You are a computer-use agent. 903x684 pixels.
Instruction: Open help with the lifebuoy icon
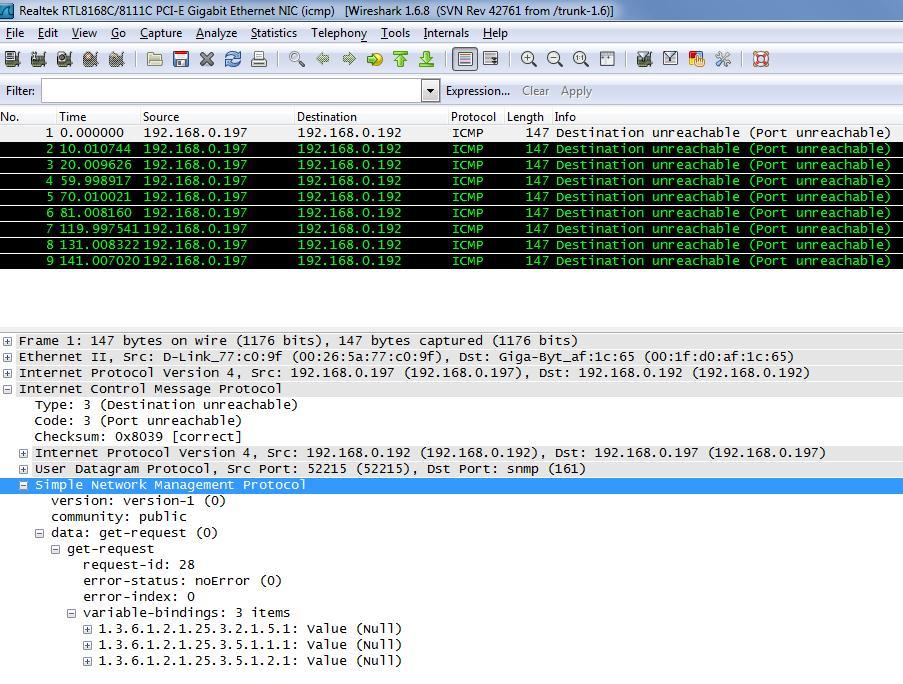click(761, 59)
